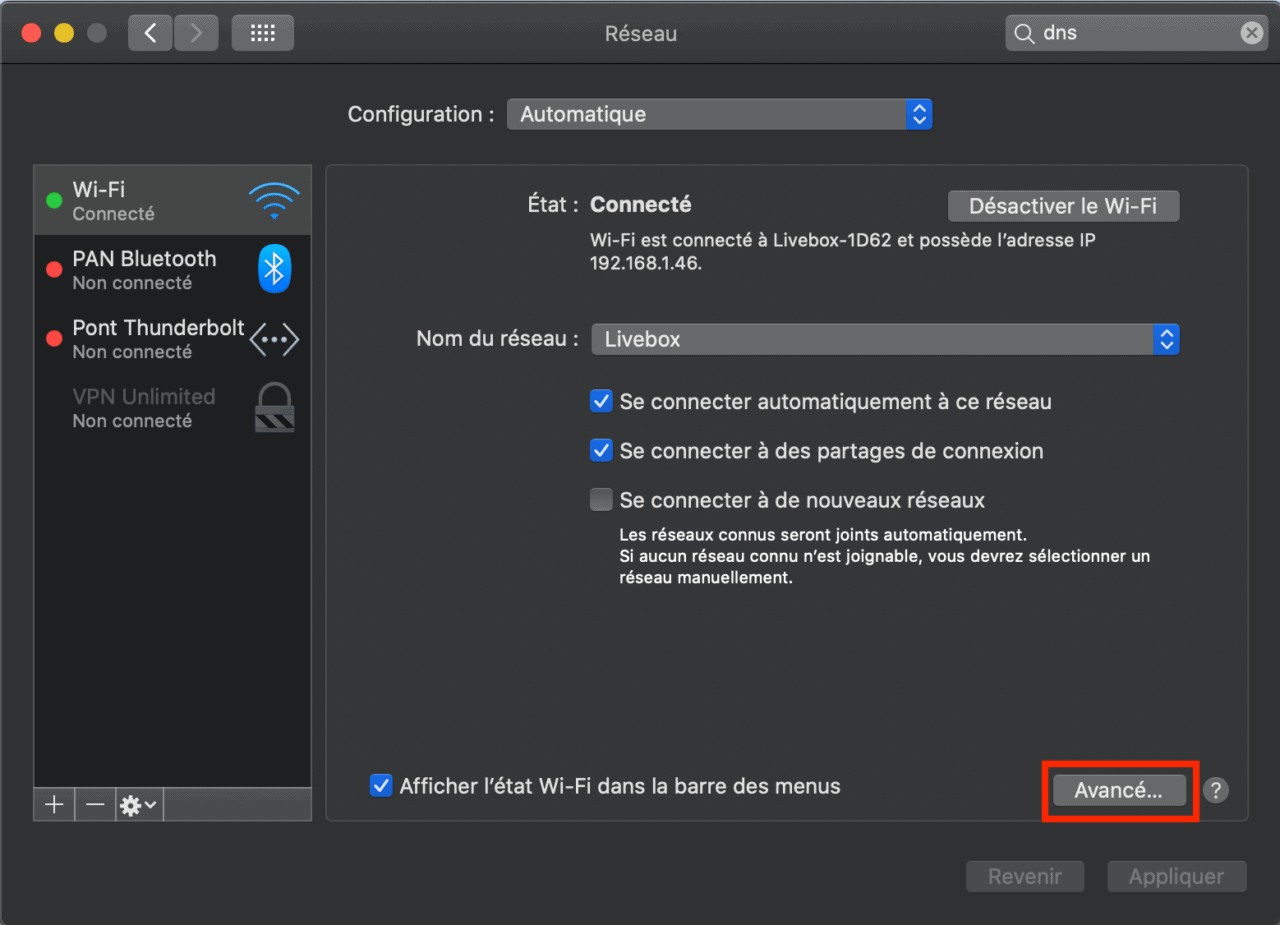Viewport: 1280px width, 925px height.
Task: Clear the dns search text
Action: [1251, 33]
